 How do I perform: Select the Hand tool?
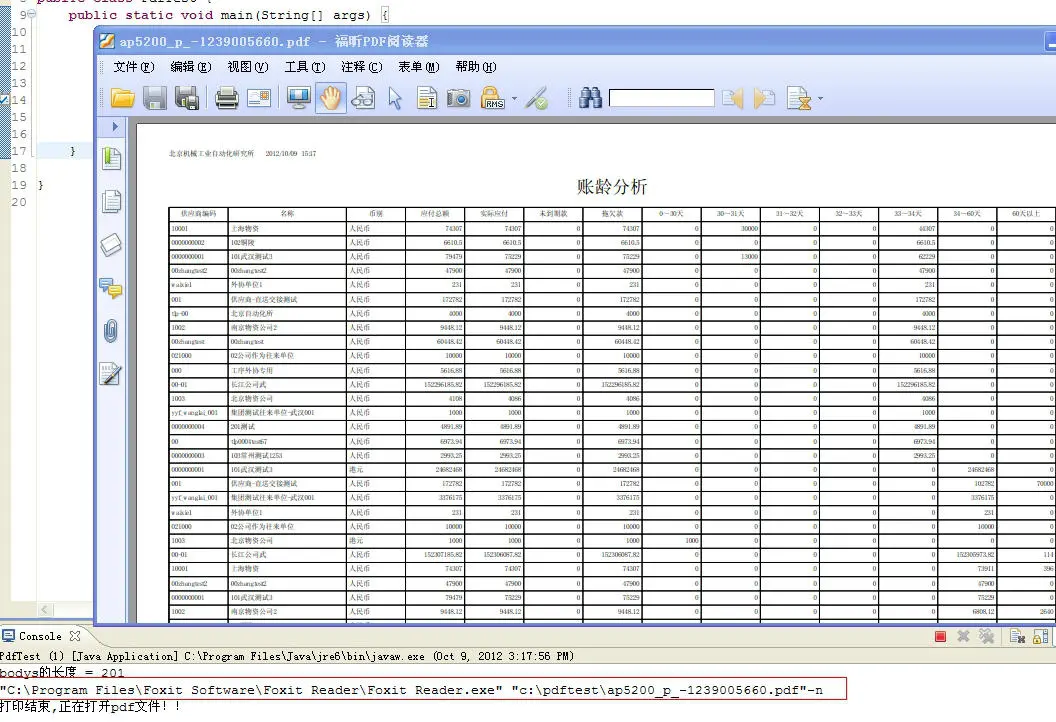pyautogui.click(x=331, y=98)
